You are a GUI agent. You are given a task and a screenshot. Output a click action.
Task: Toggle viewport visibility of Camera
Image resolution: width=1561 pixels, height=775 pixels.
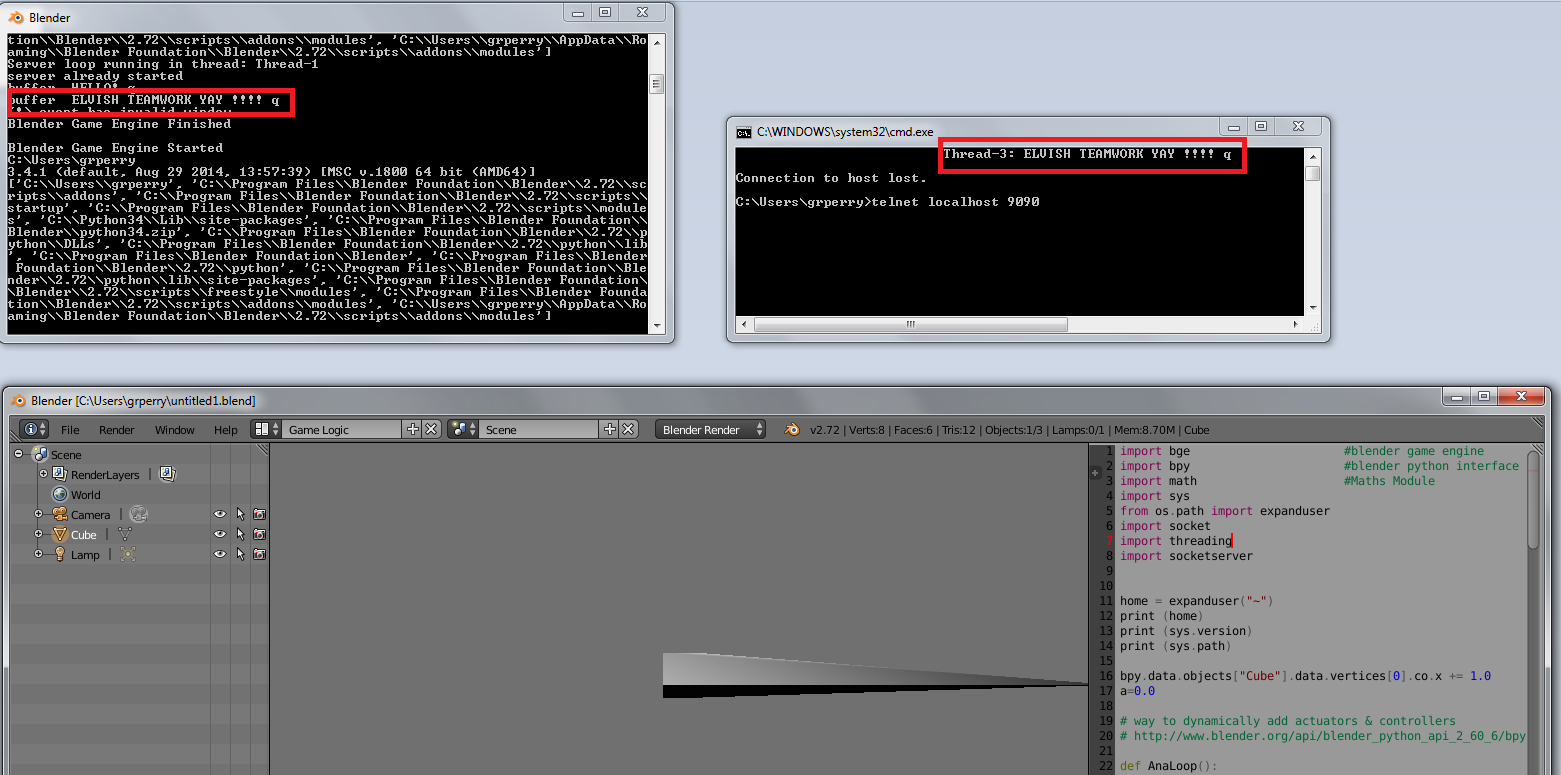(220, 514)
